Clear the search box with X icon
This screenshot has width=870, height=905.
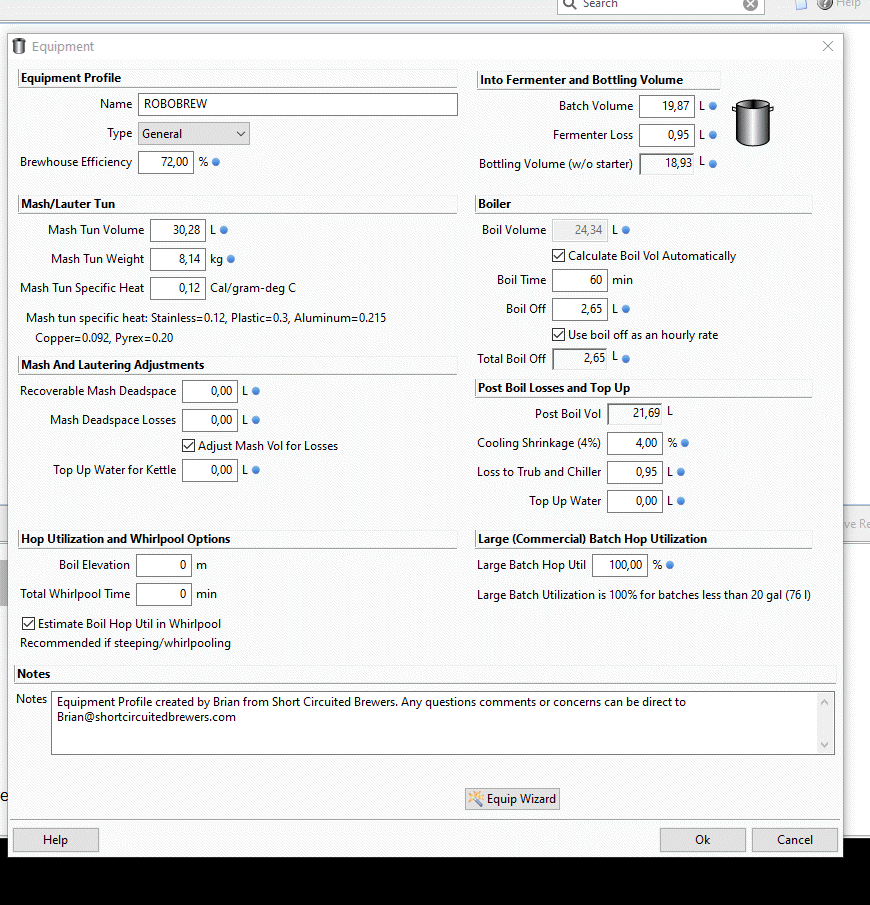(750, 5)
